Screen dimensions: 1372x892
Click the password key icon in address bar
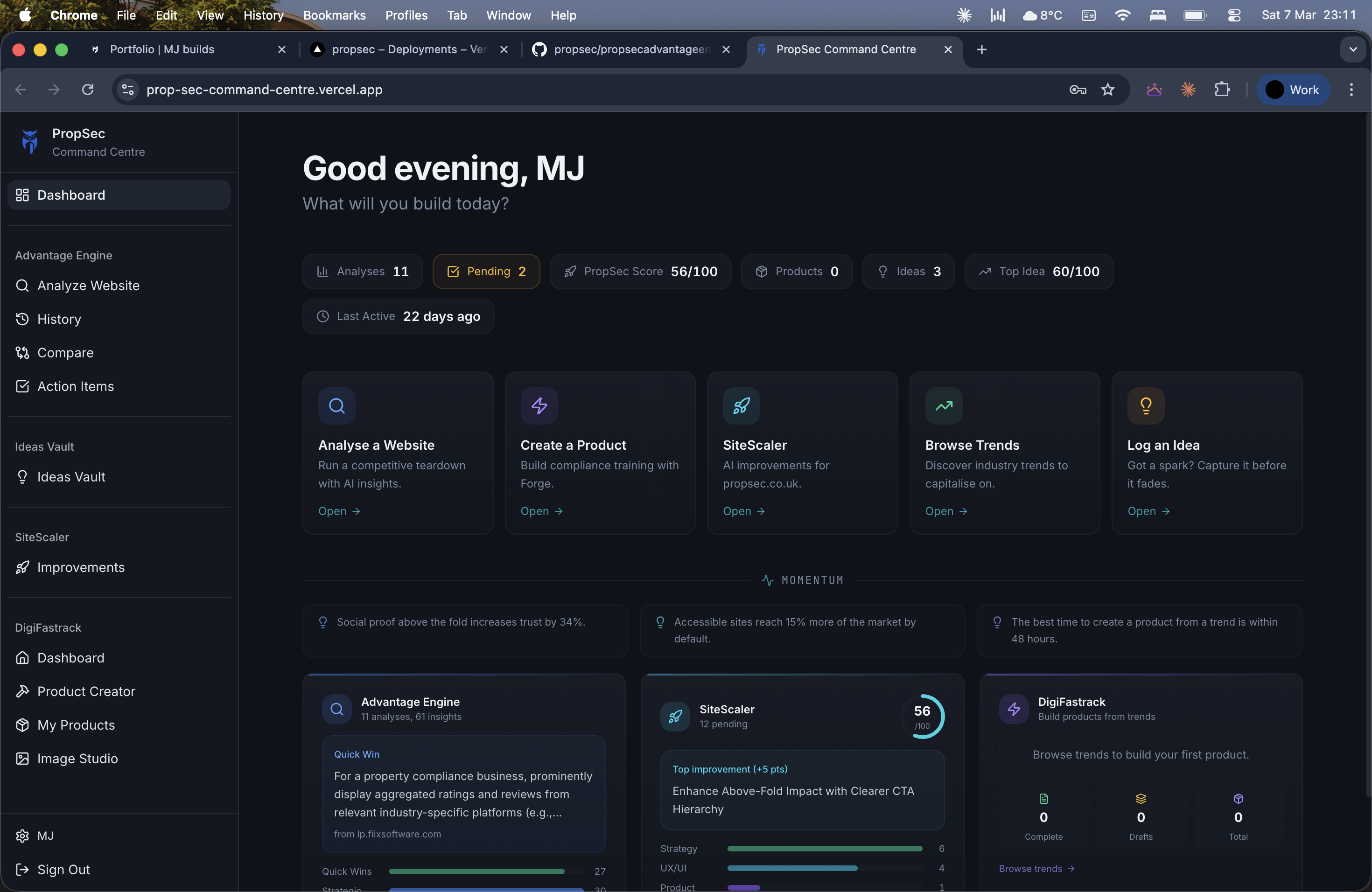click(1078, 89)
